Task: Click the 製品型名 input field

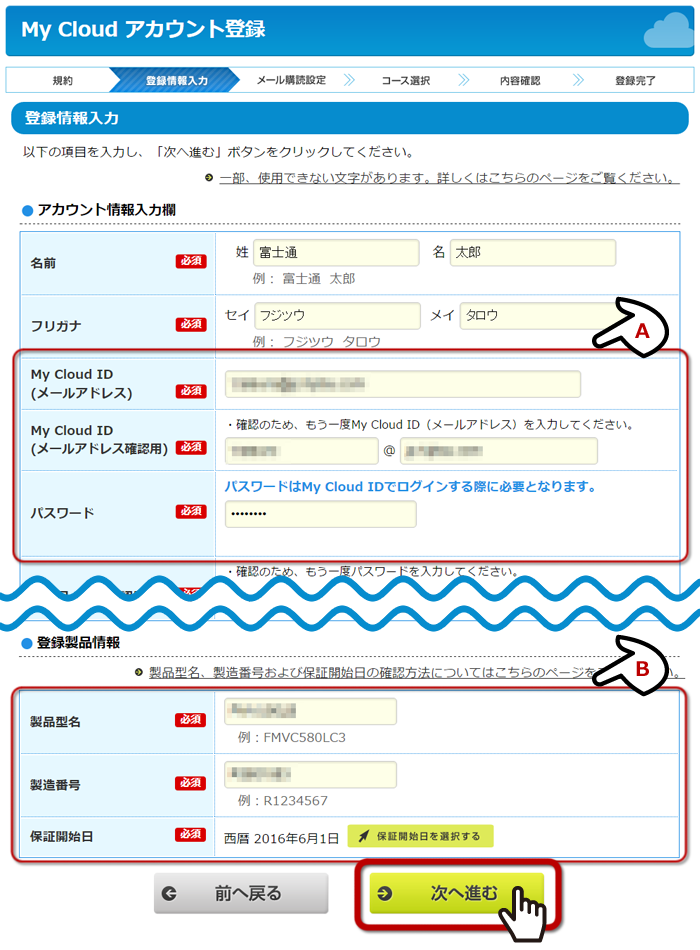Action: (310, 711)
